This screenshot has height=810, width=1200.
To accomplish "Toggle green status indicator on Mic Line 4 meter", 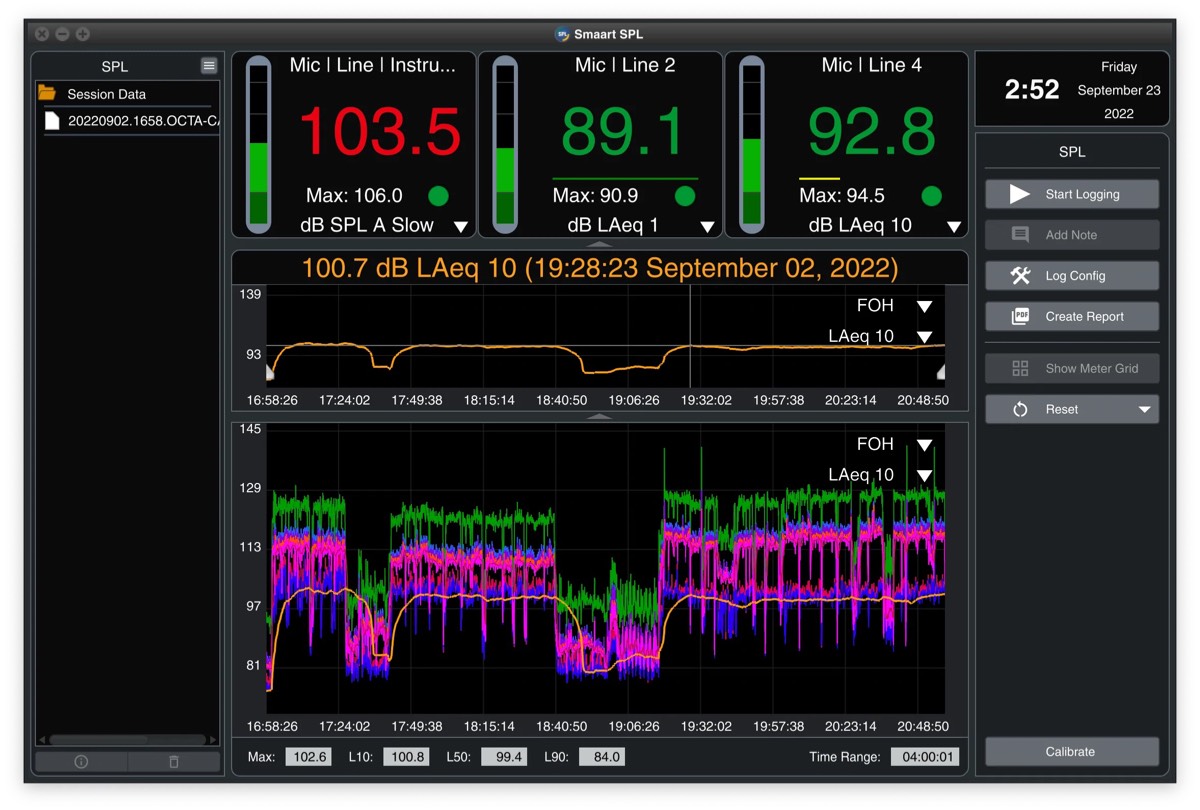I will pos(931,196).
